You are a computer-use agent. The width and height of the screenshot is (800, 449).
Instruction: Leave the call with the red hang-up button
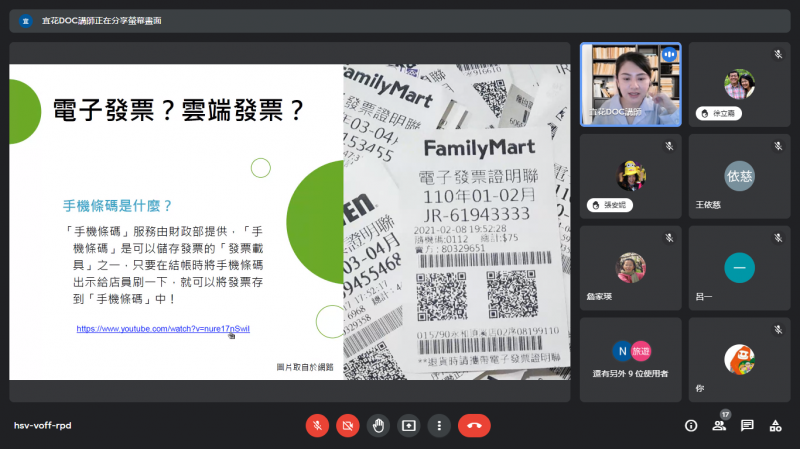coord(474,426)
